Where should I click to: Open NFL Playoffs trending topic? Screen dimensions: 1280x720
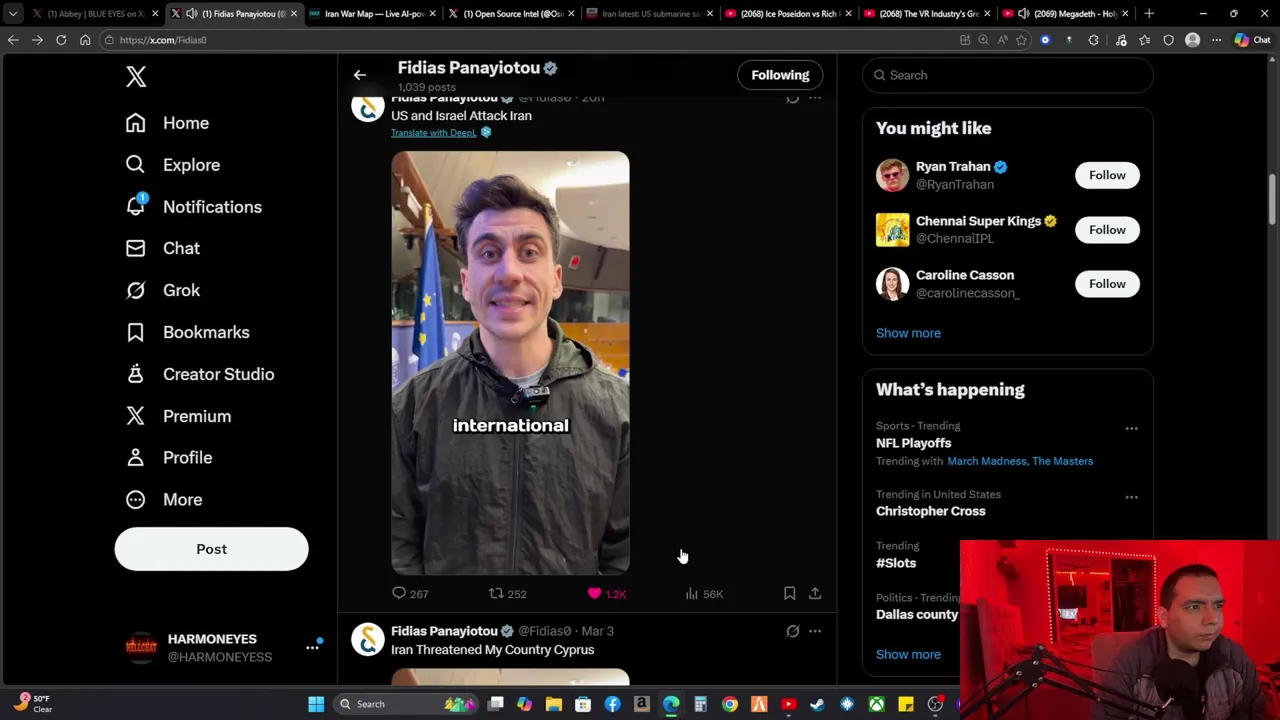point(913,443)
